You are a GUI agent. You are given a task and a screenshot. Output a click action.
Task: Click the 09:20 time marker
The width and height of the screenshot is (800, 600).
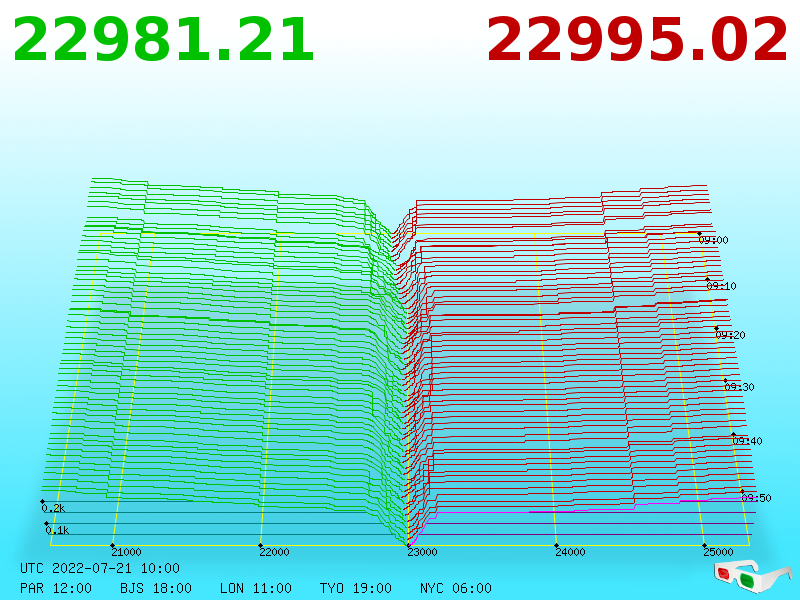731,335
